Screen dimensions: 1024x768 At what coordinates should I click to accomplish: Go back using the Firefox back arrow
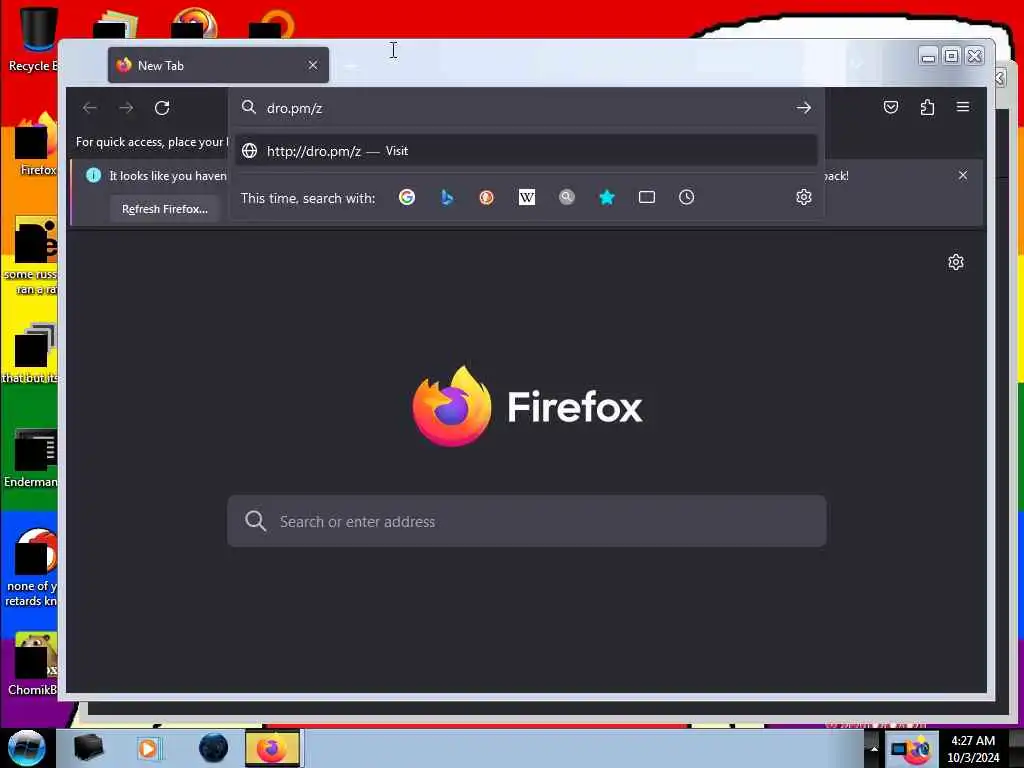[x=90, y=108]
